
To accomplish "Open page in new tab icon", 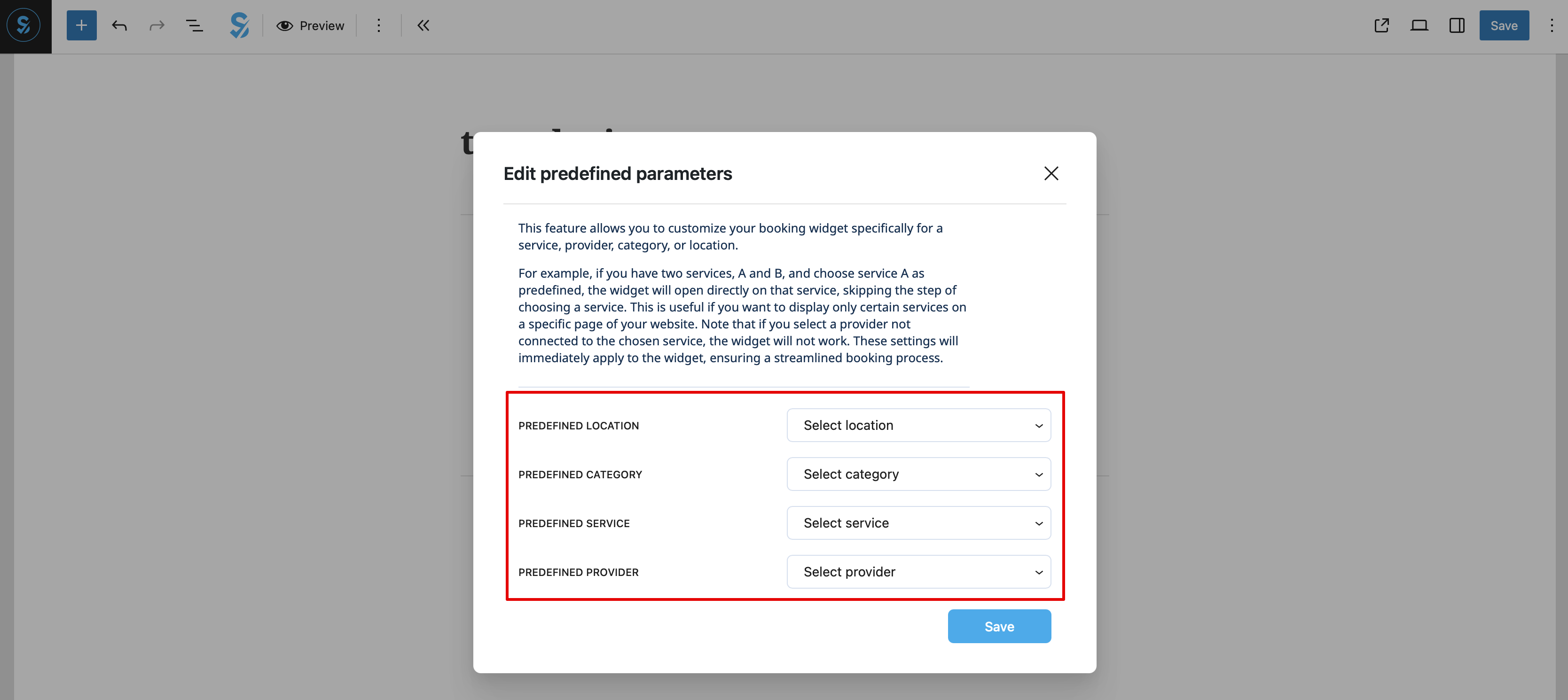I will coord(1381,25).
